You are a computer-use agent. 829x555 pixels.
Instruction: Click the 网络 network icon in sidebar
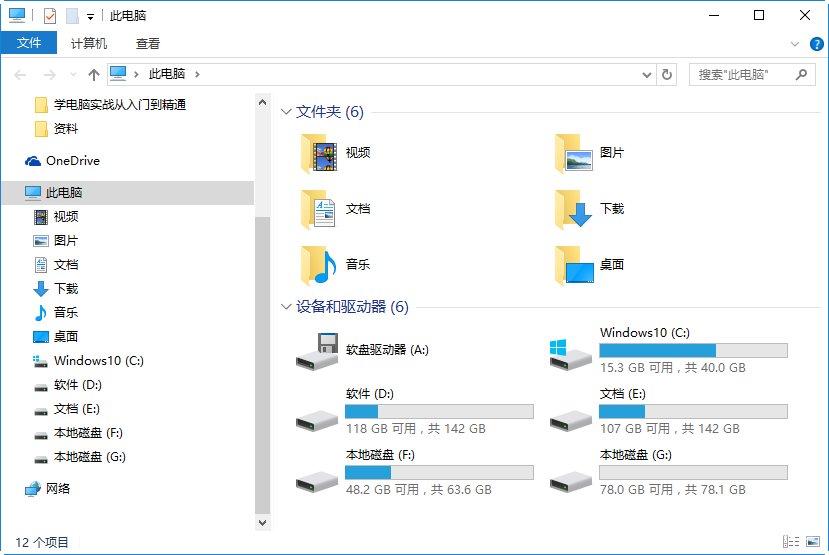pos(33,489)
